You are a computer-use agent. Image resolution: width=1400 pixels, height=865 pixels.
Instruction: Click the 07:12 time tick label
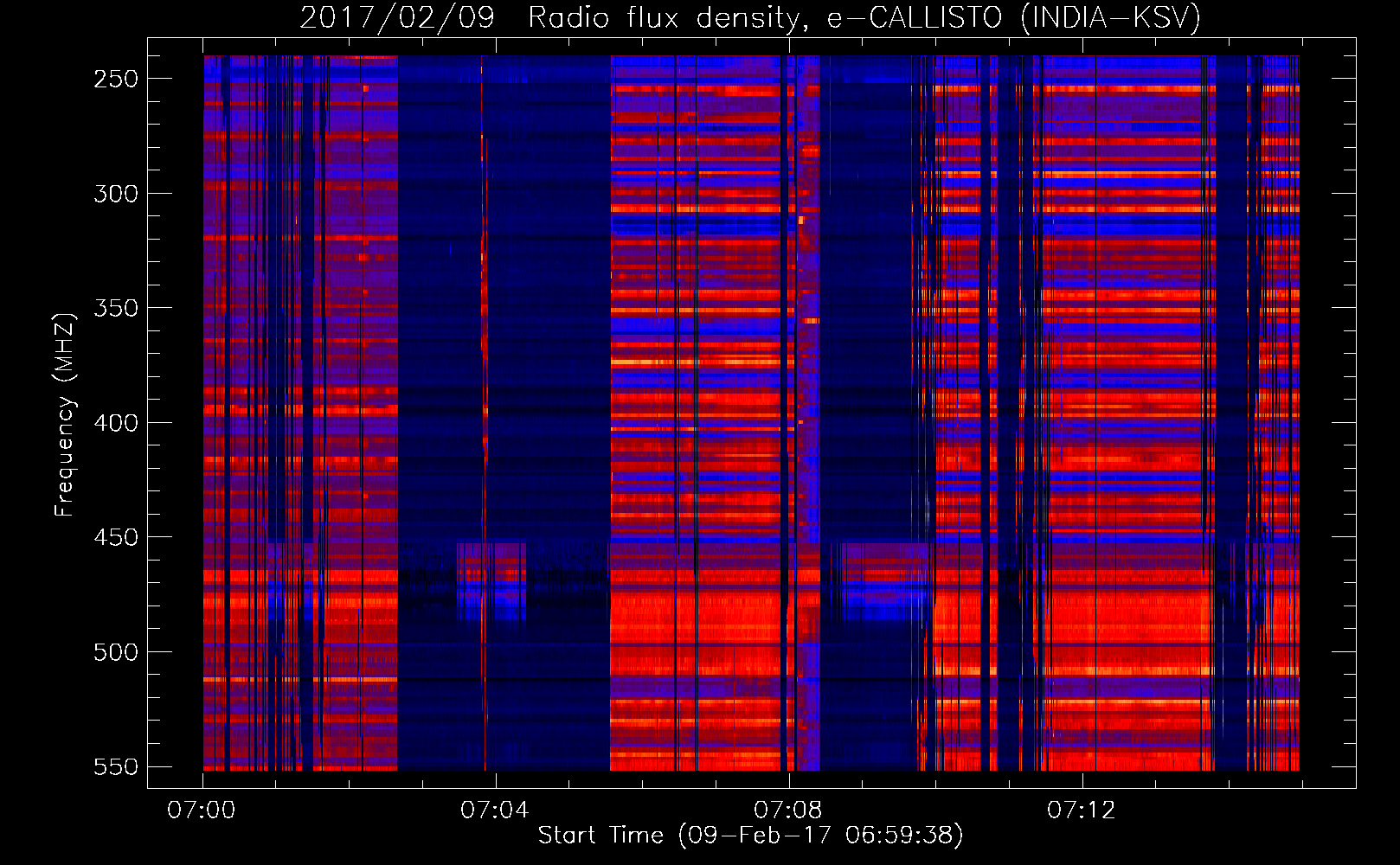pyautogui.click(x=1082, y=810)
